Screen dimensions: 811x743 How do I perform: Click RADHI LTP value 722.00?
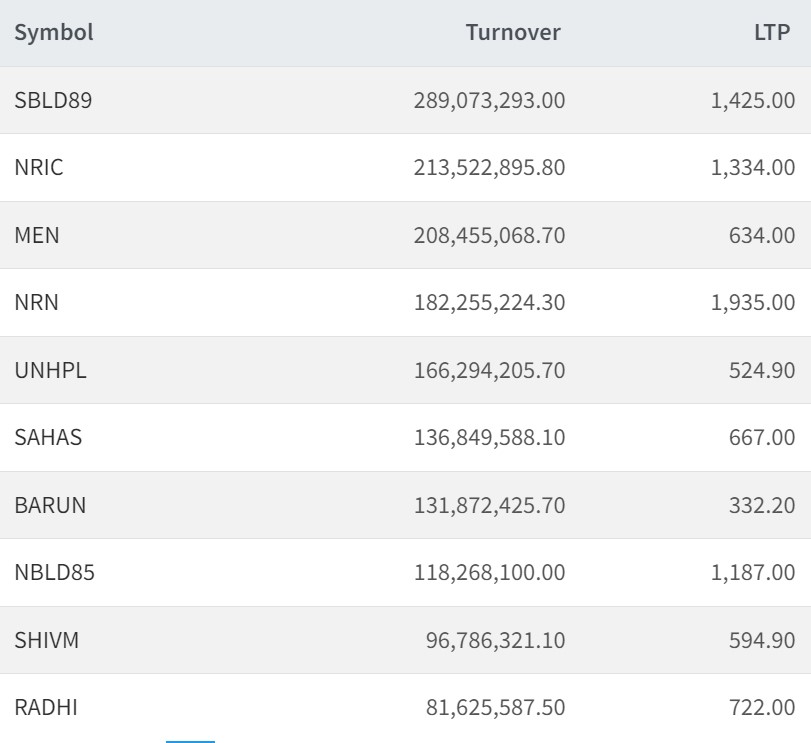[762, 708]
